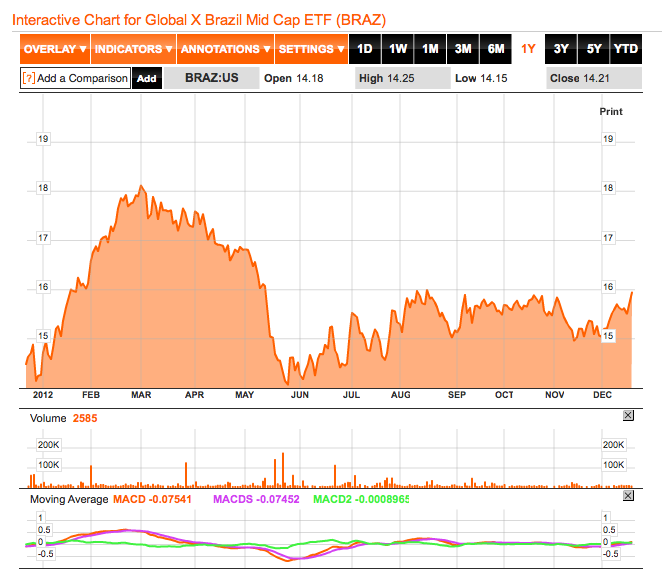Viewport: 669px width, 586px height.
Task: Click the Moving Average panel title
Action: [69, 499]
